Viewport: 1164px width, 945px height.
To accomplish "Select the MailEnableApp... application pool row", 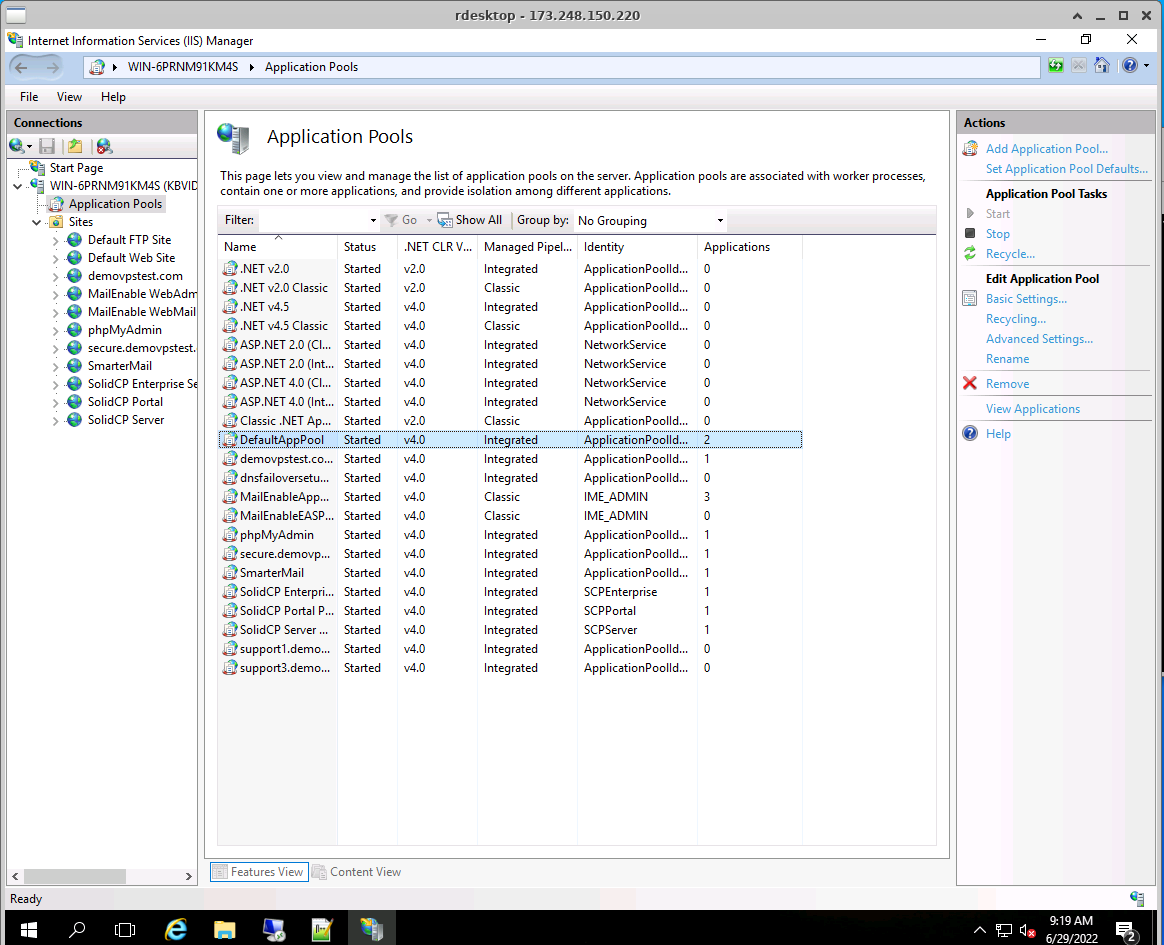I will point(510,497).
